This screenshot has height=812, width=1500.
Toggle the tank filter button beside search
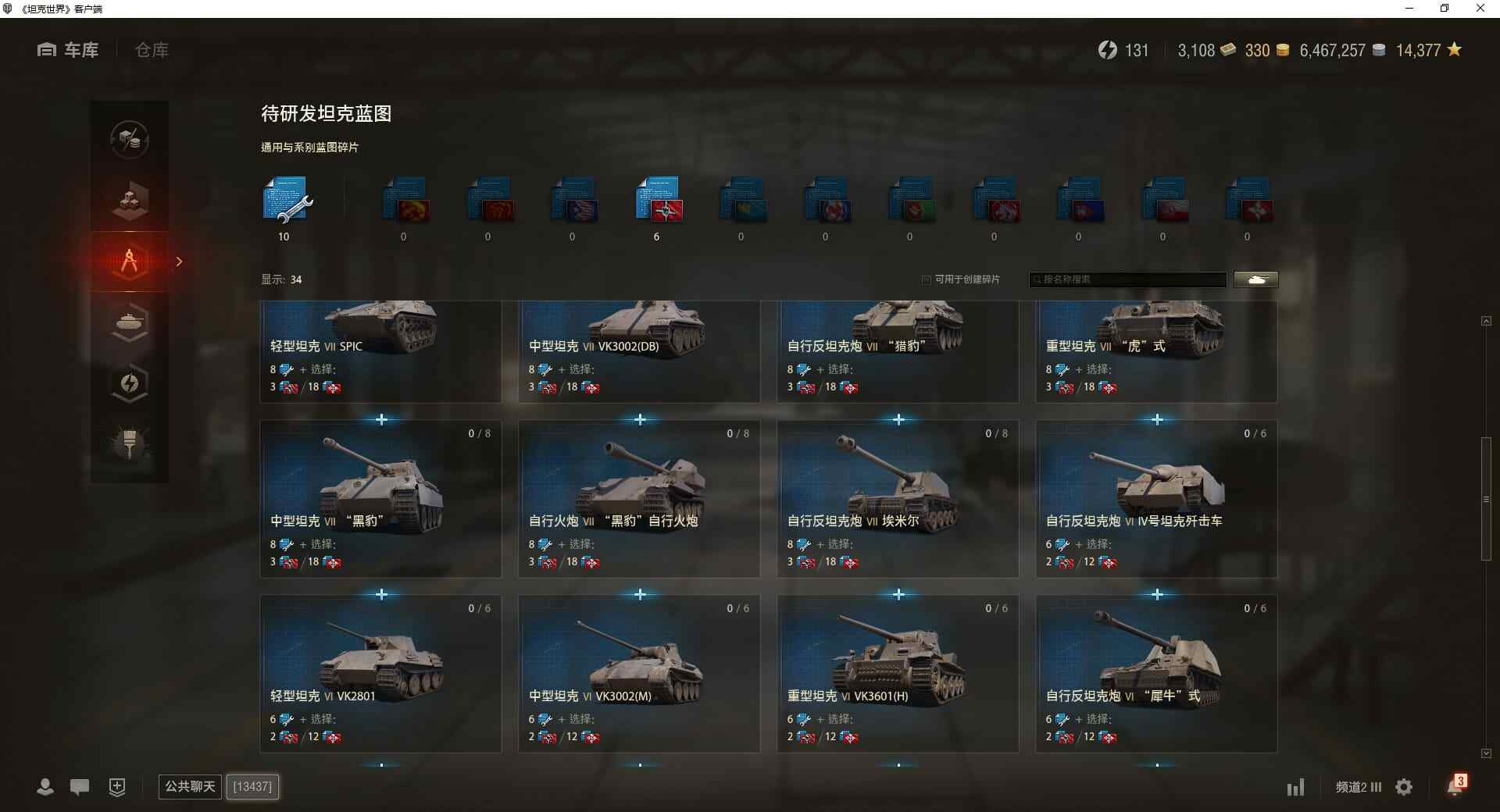[1256, 280]
